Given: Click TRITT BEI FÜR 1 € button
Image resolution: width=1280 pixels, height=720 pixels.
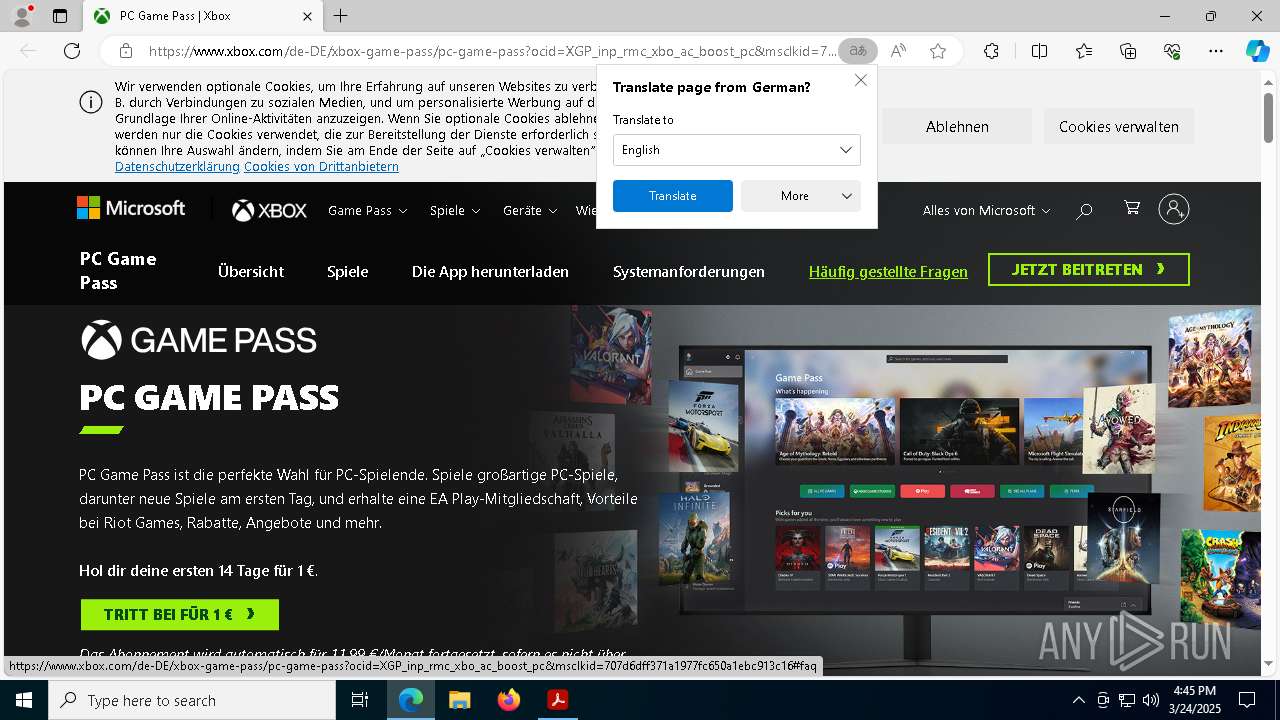Looking at the screenshot, I should click(x=180, y=614).
